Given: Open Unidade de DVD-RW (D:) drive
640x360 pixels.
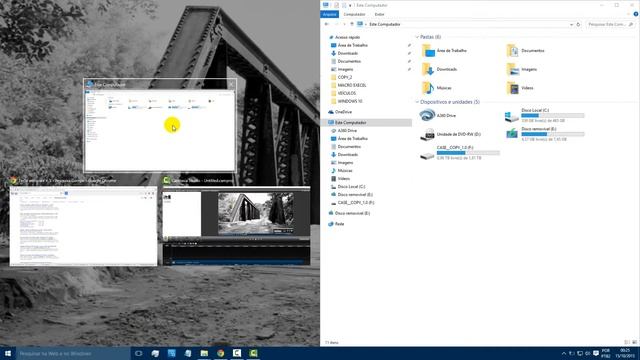Looking at the screenshot, I should click(x=451, y=134).
